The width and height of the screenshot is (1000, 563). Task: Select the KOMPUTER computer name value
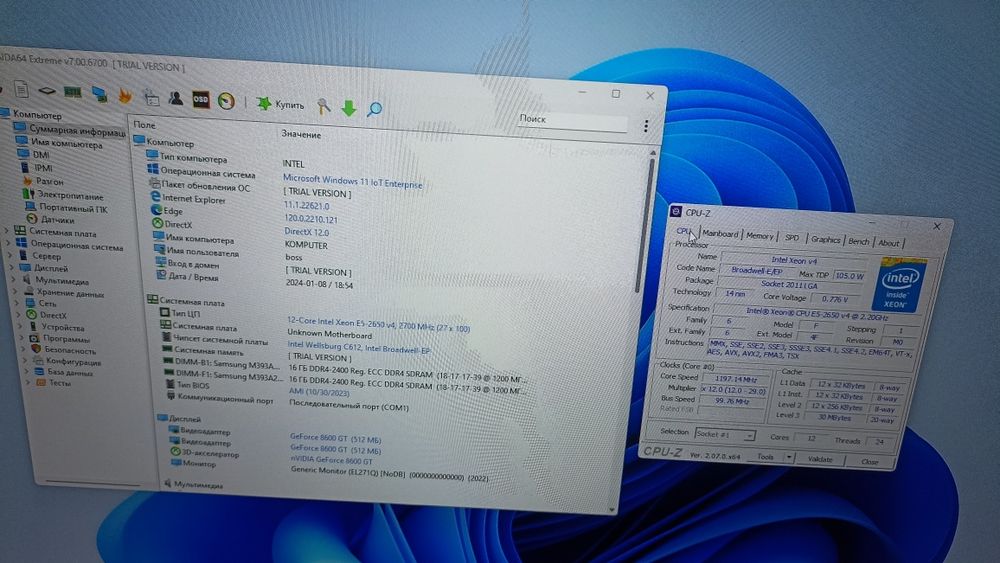pos(306,245)
